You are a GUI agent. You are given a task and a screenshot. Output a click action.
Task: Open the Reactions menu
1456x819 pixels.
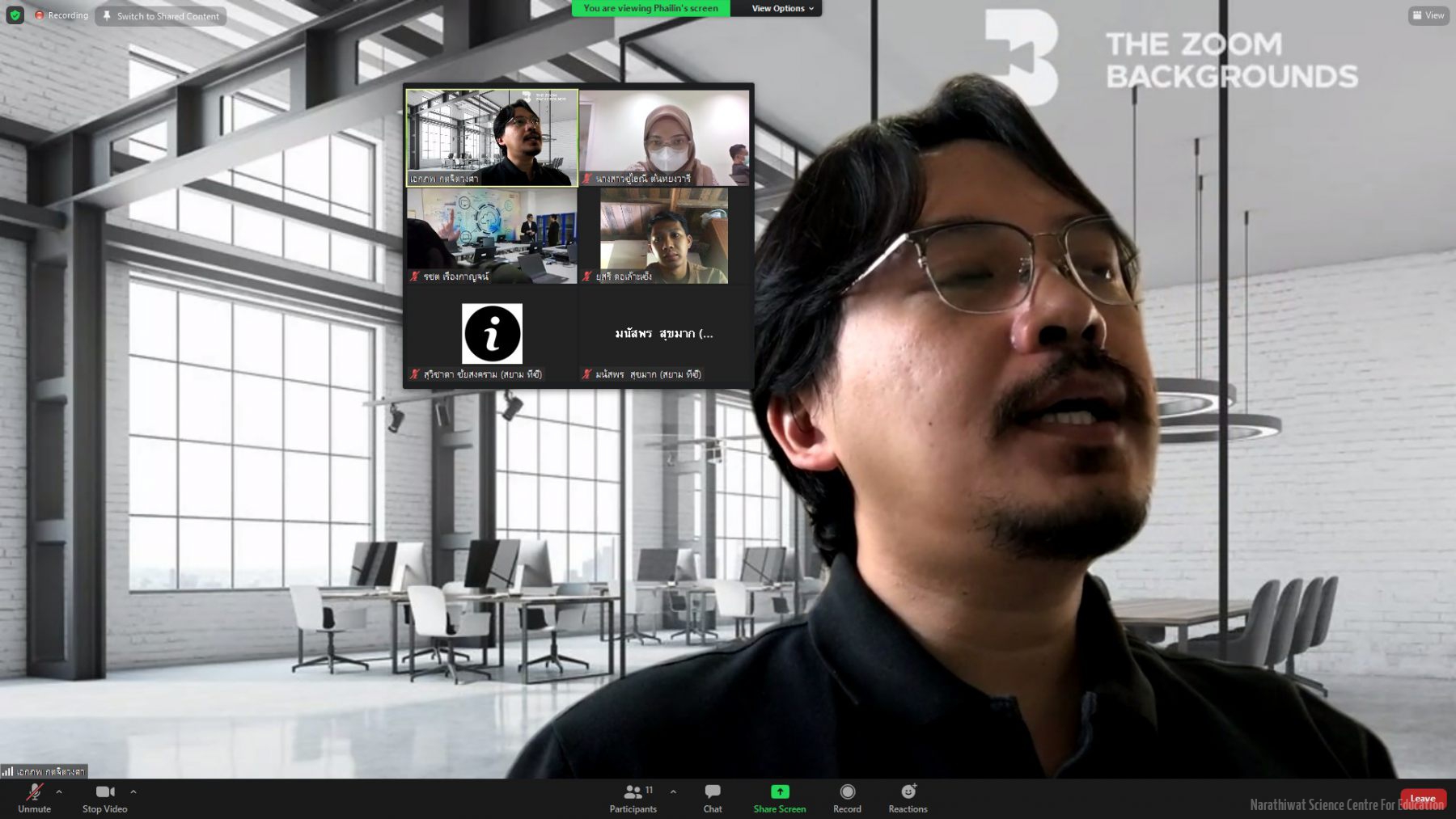[908, 798]
